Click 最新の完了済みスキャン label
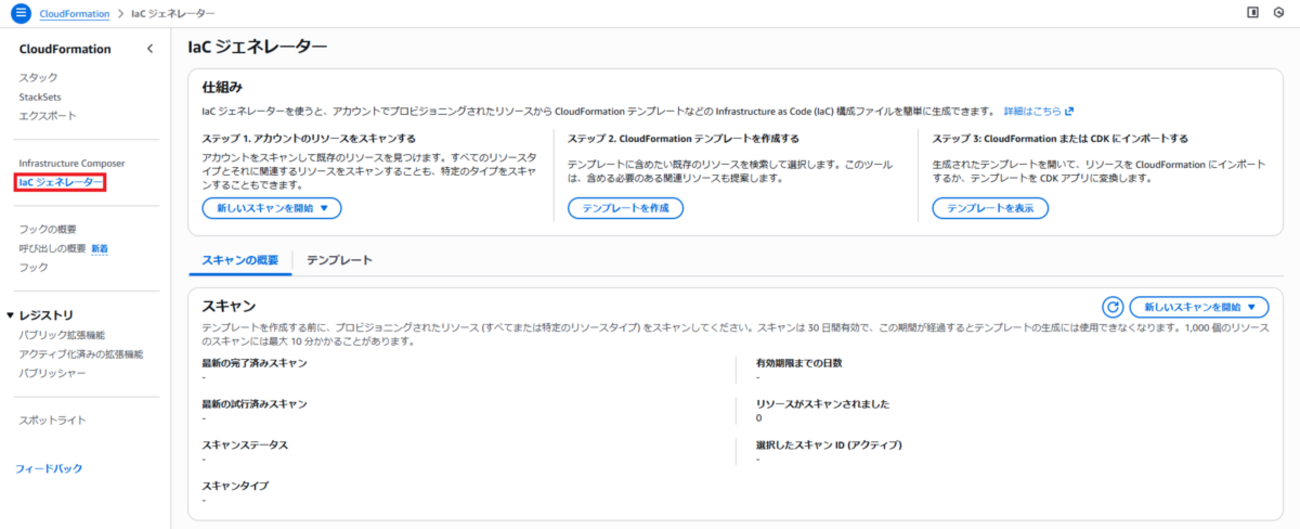The image size is (1300, 529). click(254, 363)
